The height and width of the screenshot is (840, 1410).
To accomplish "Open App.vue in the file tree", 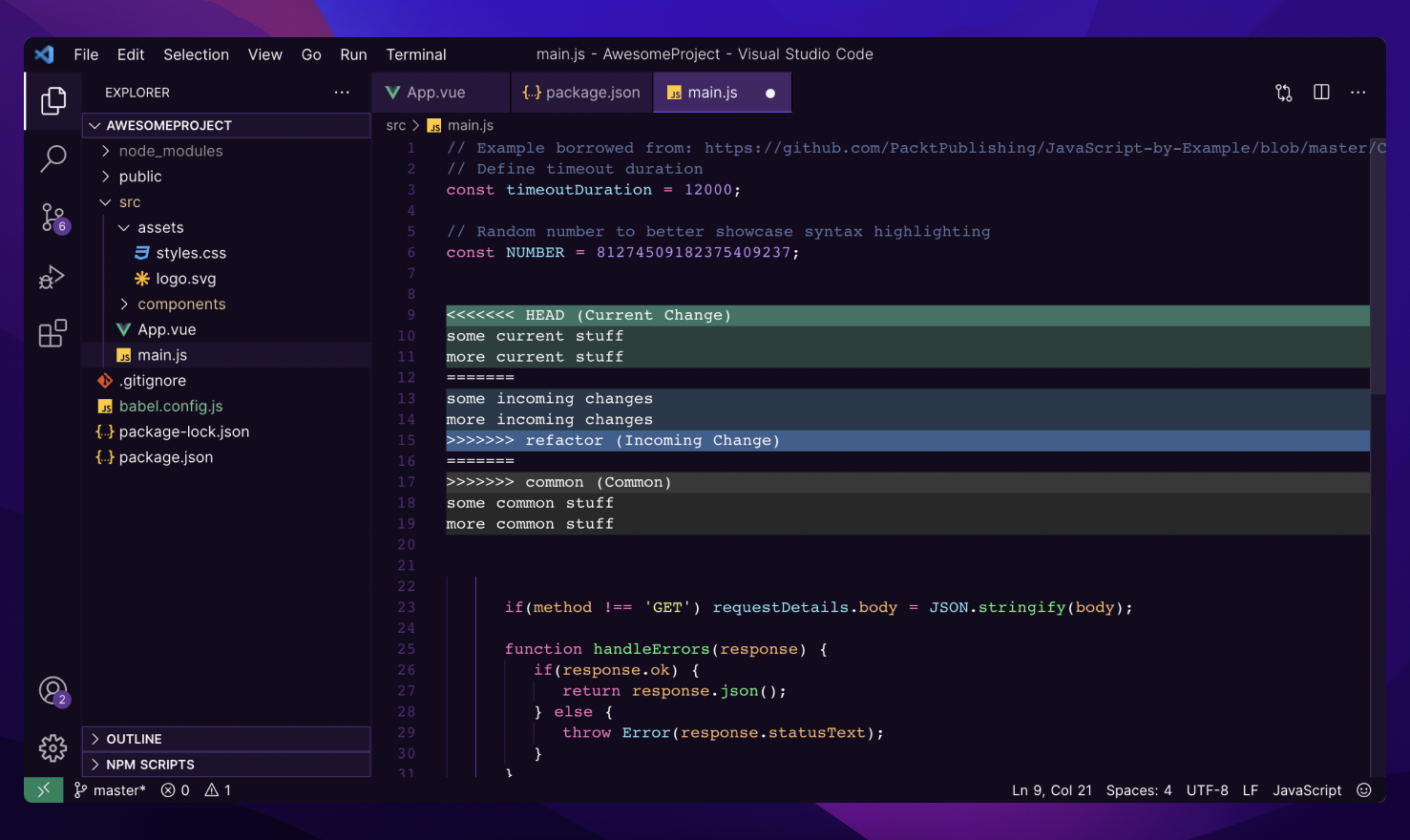I will pos(226,329).
